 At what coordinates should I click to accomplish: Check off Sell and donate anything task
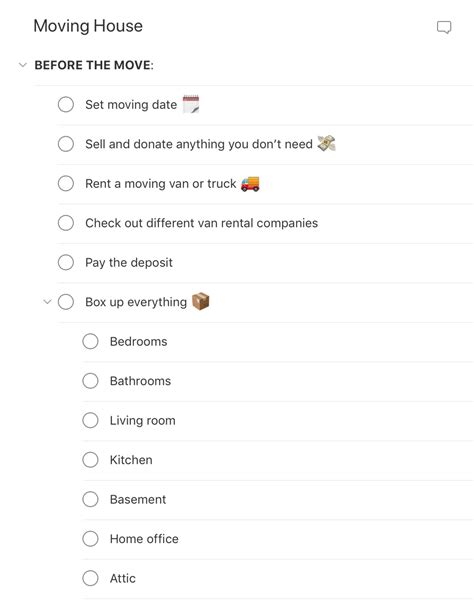(66, 144)
